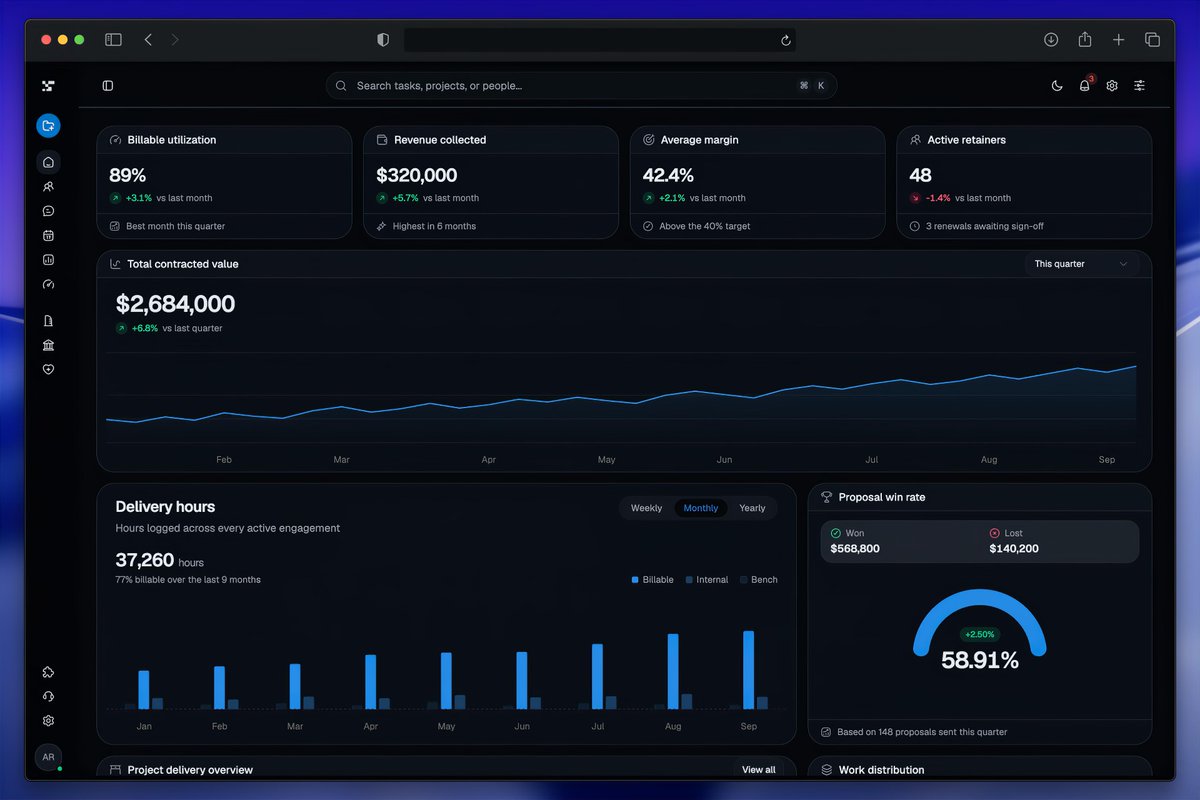Open the This quarter dropdown
This screenshot has height=800, width=1200.
point(1081,264)
